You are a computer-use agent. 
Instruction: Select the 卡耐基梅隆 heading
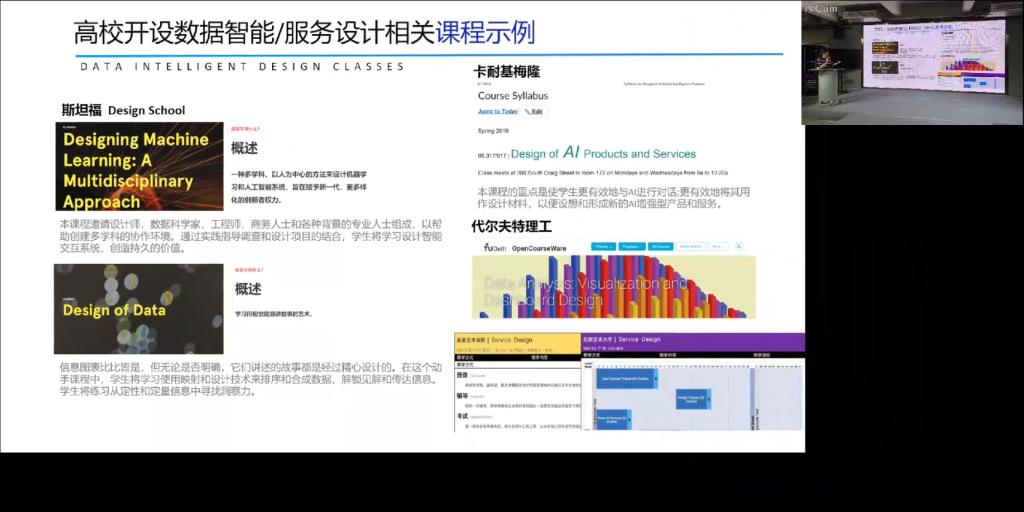(507, 72)
